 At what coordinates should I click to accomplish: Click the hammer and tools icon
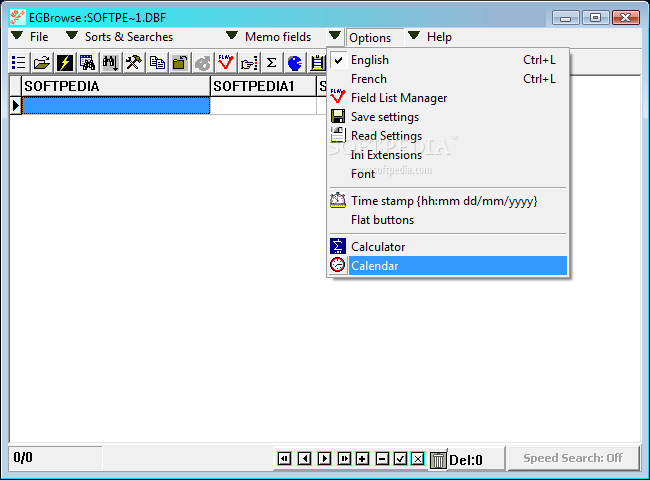(133, 63)
